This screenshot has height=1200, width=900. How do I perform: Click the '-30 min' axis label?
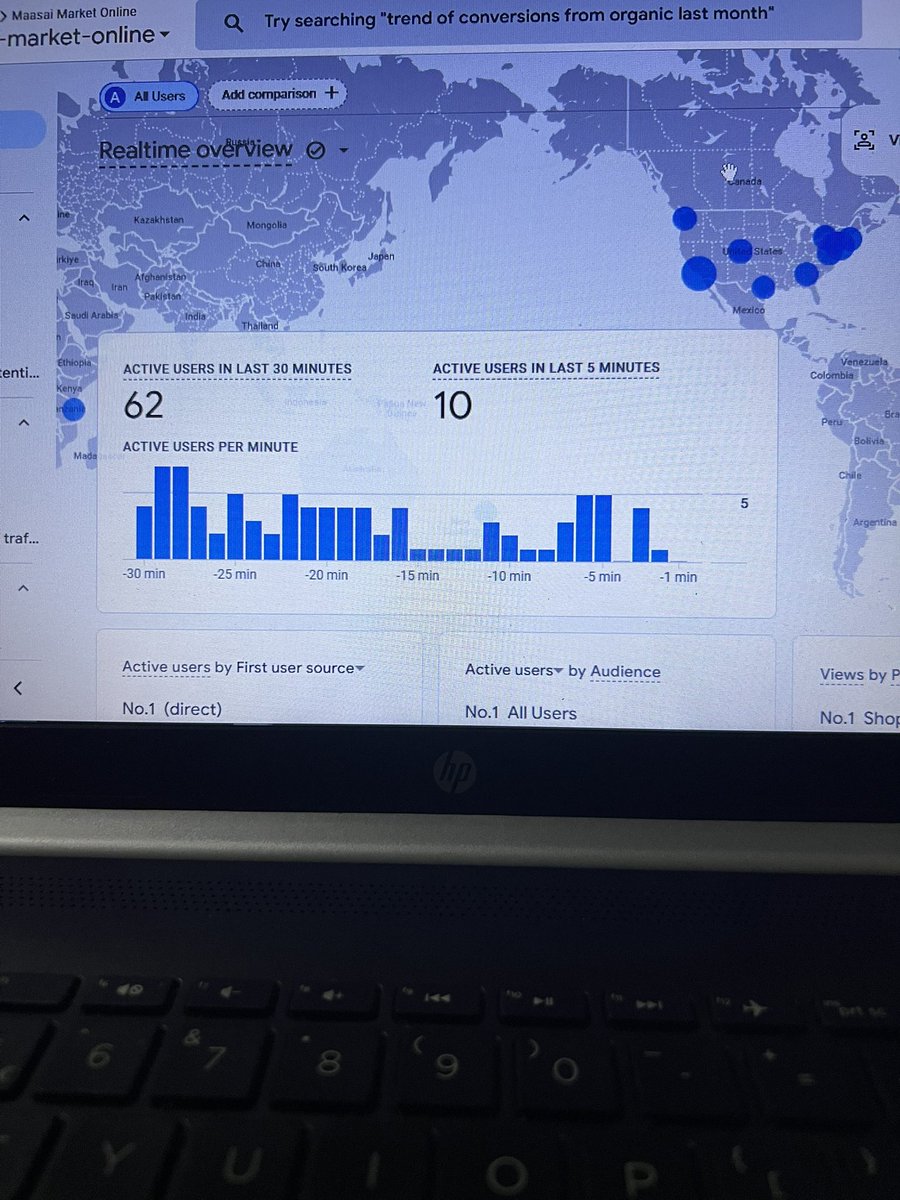coord(144,575)
